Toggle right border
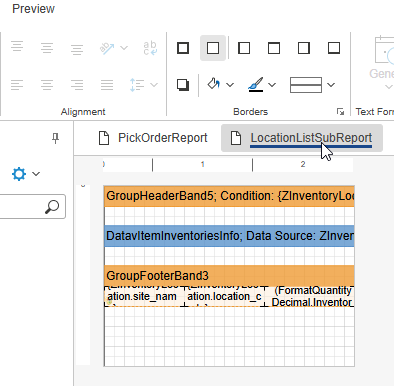Image resolution: width=394 pixels, height=386 pixels. 304,48
